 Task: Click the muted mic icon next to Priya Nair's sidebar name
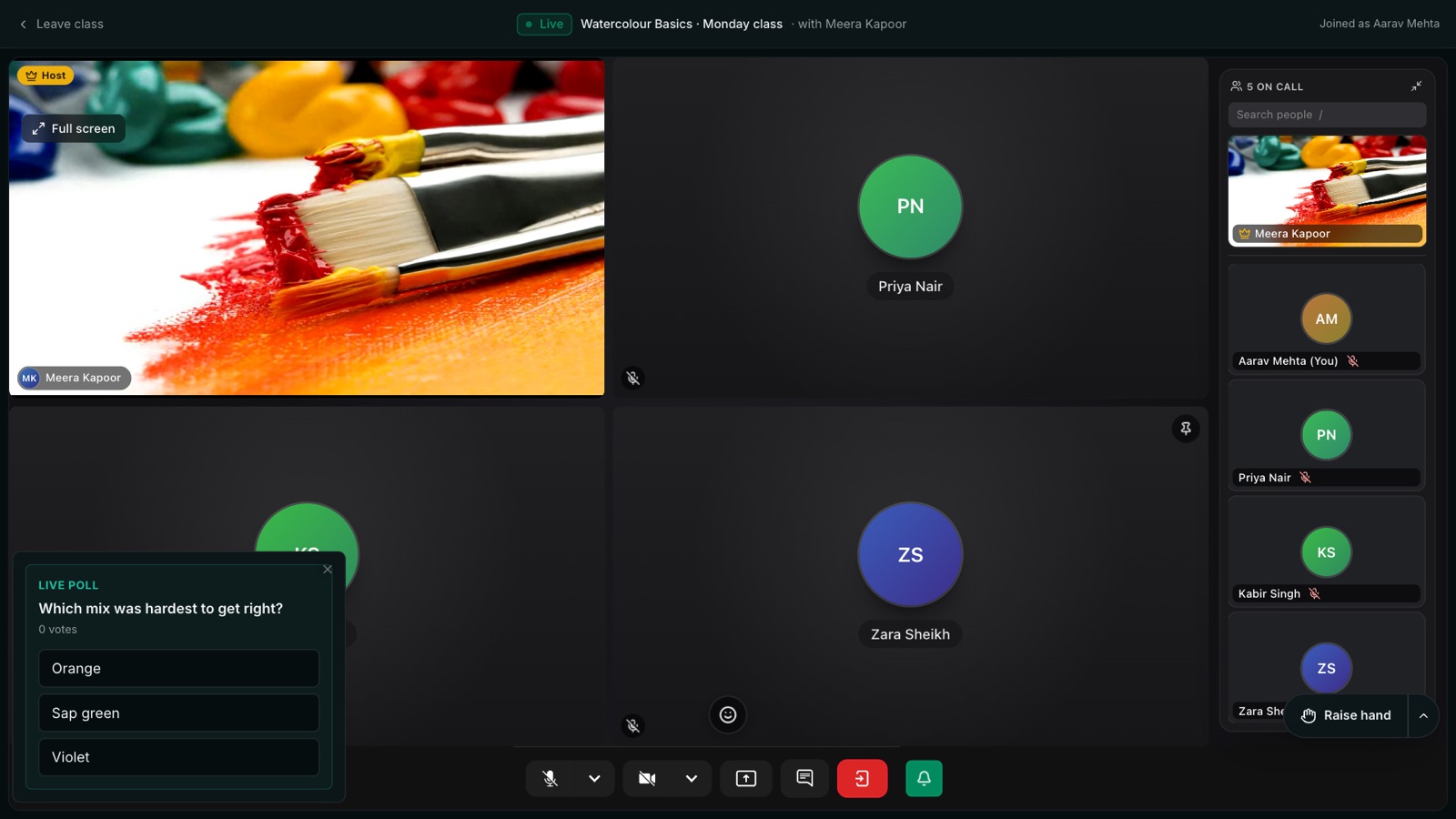point(1306,478)
